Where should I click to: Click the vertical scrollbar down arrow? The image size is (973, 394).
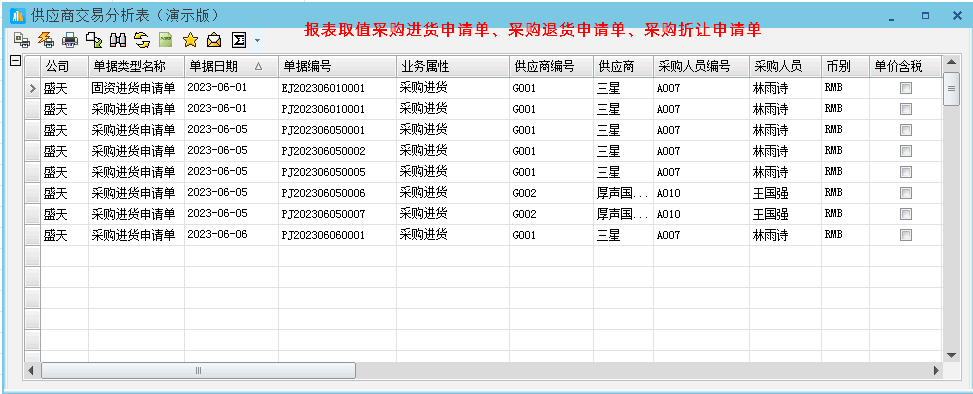[951, 355]
